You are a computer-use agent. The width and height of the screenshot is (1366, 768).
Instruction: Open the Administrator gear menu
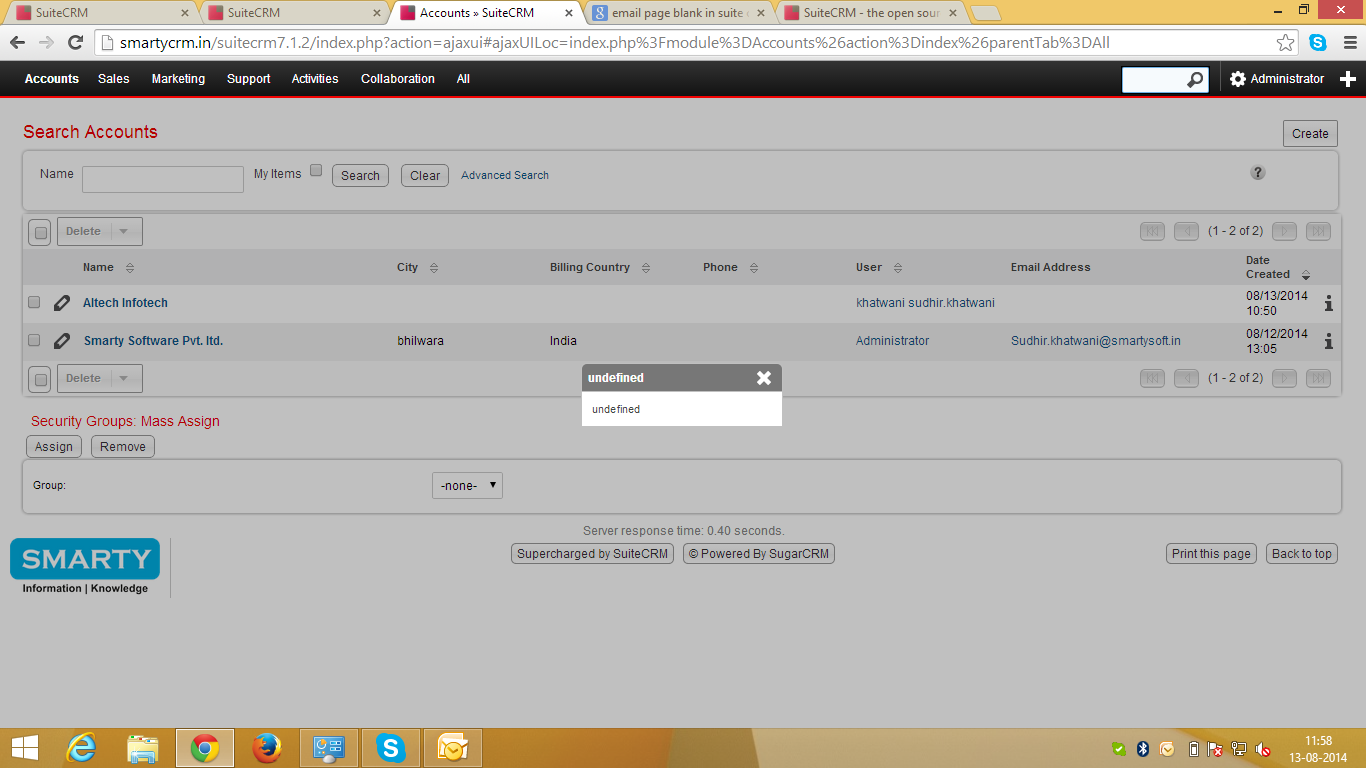(1277, 79)
